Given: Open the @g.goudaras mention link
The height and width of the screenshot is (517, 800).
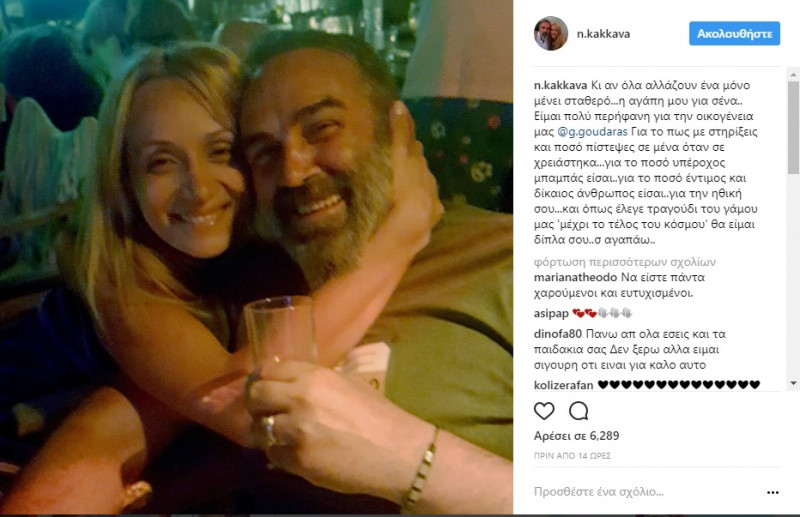Looking at the screenshot, I should (592, 132).
